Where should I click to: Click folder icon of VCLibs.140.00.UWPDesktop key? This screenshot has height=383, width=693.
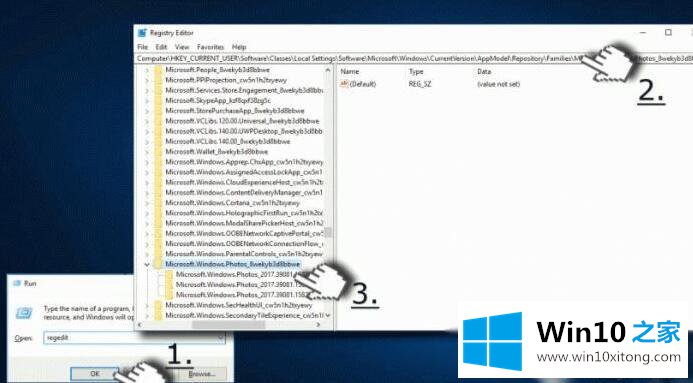pos(159,131)
